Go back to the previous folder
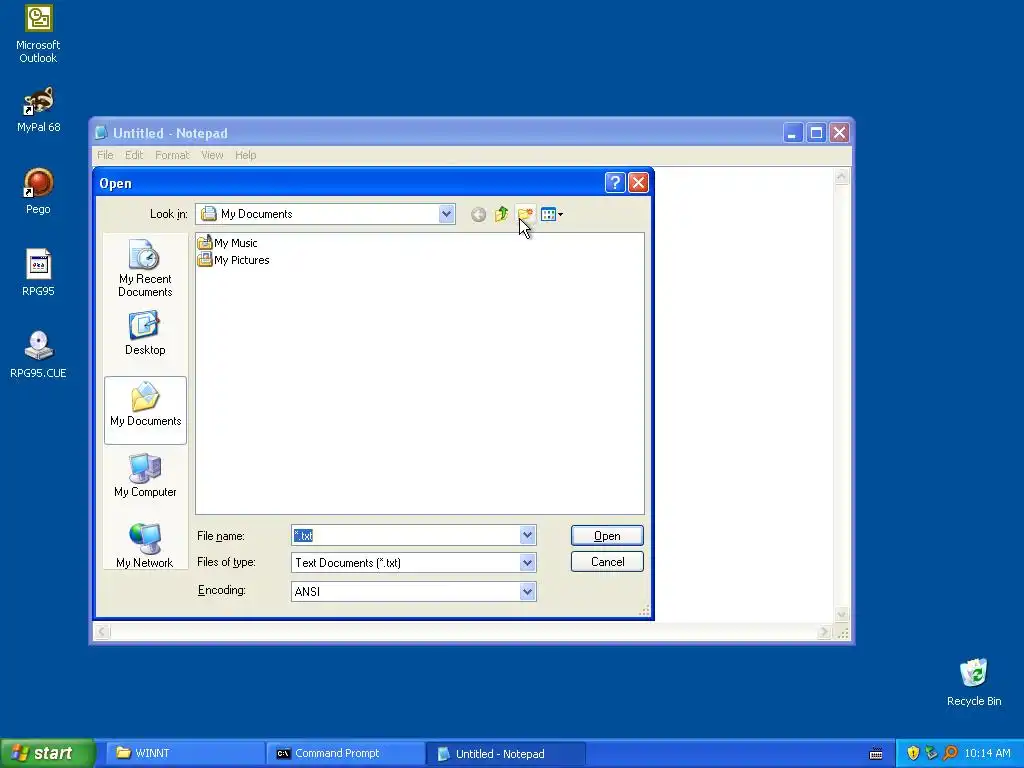This screenshot has width=1024, height=768. 478,214
